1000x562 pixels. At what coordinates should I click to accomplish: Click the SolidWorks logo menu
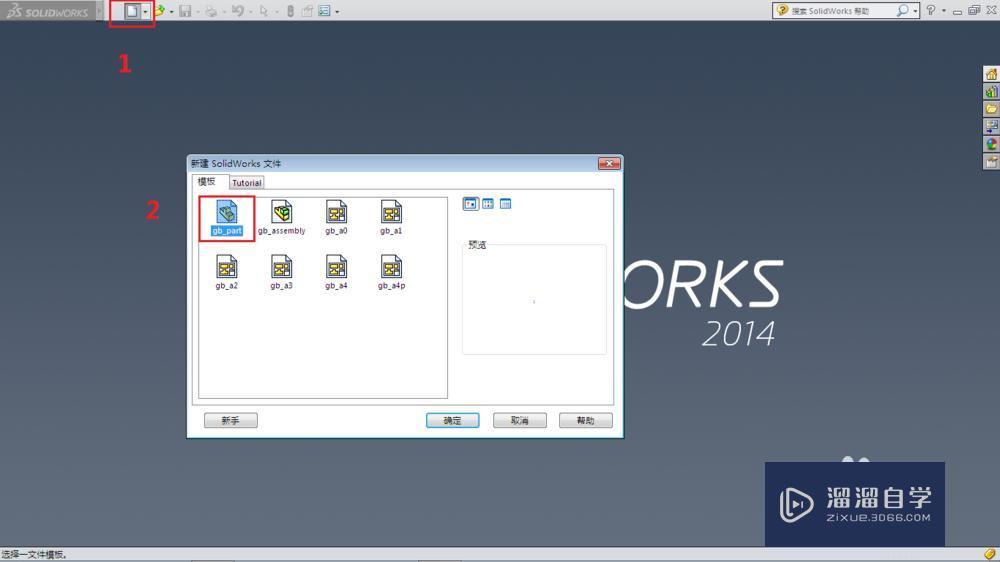pos(48,11)
